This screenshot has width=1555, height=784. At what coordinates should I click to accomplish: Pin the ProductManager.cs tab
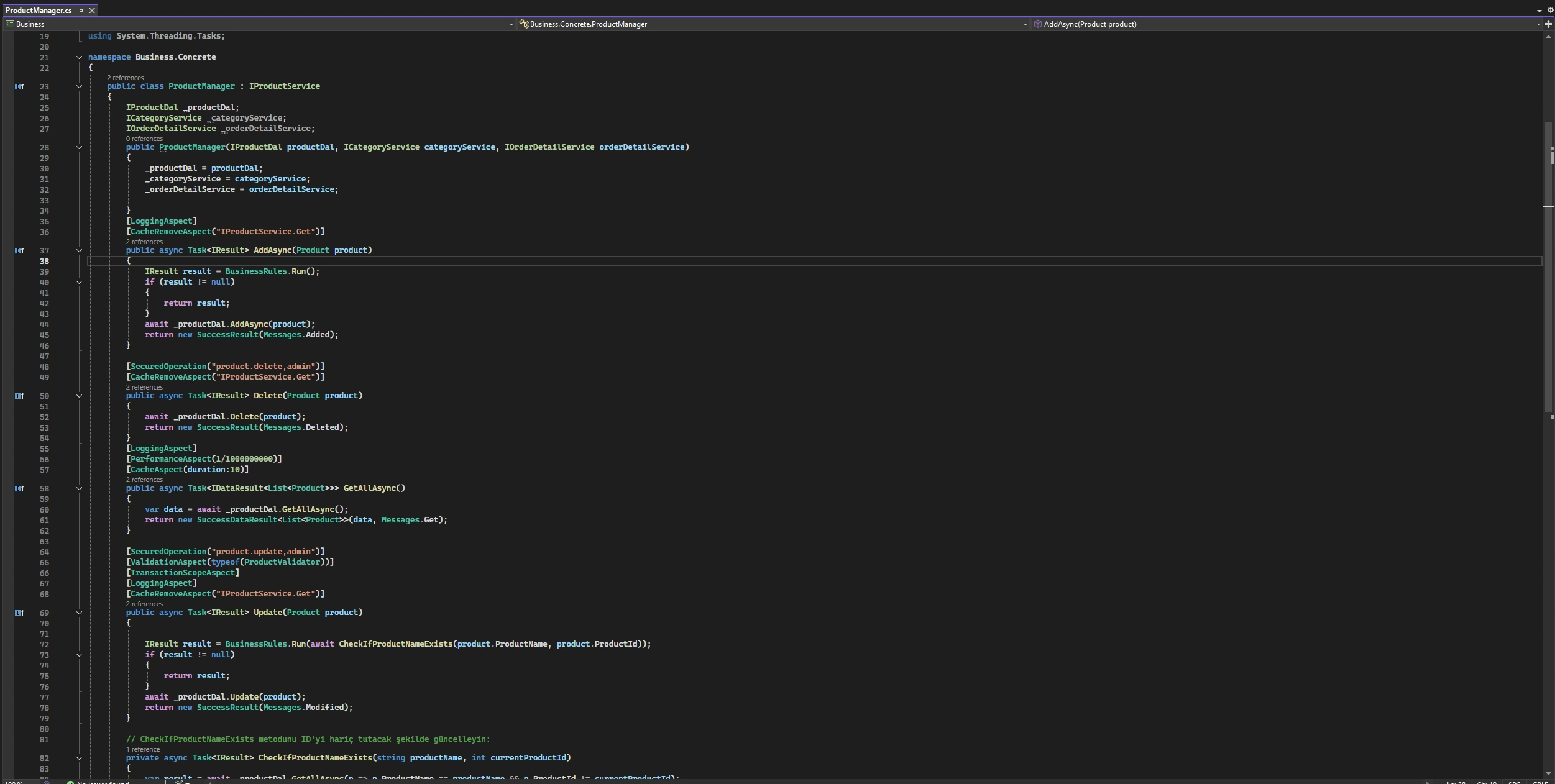click(81, 11)
